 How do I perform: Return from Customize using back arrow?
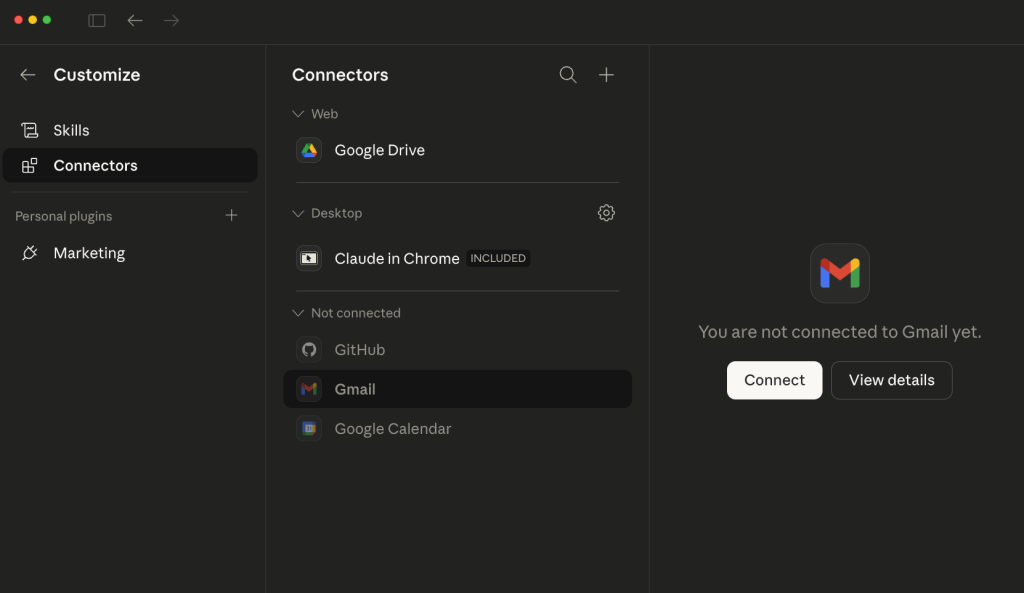pos(28,75)
